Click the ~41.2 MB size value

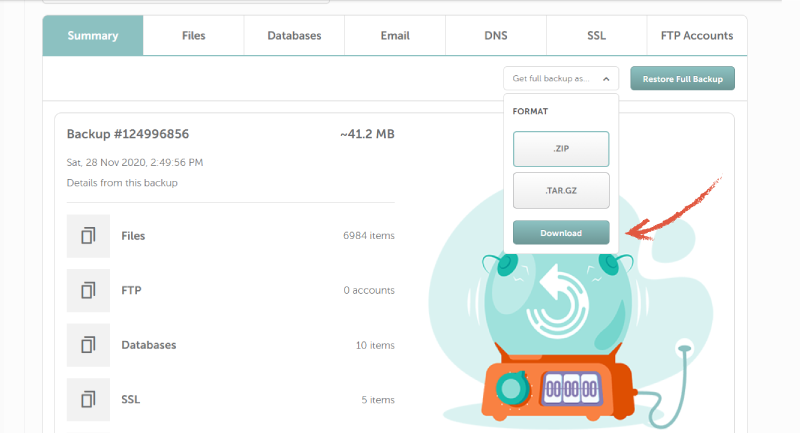pyautogui.click(x=367, y=134)
